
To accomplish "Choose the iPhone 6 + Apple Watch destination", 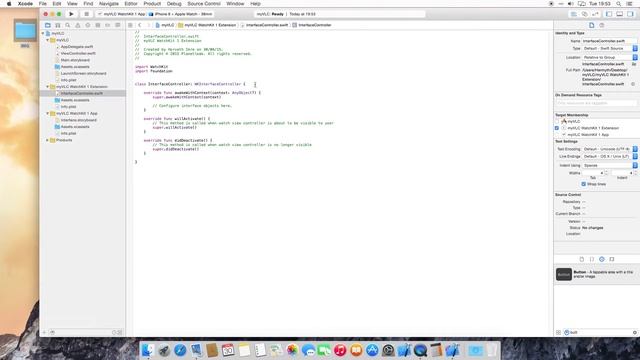I will click(x=180, y=14).
